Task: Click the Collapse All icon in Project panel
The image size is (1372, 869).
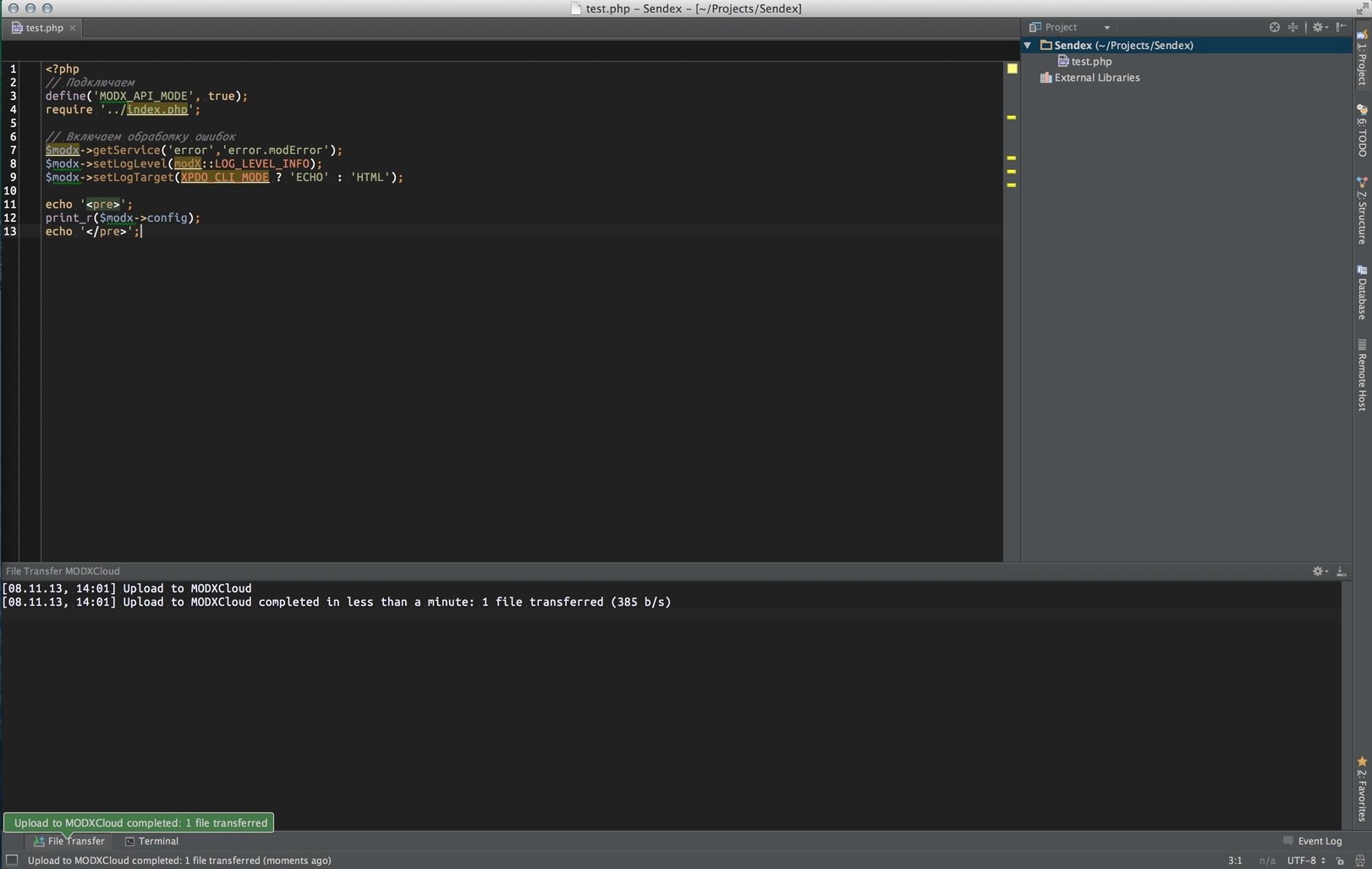Action: [1292, 27]
